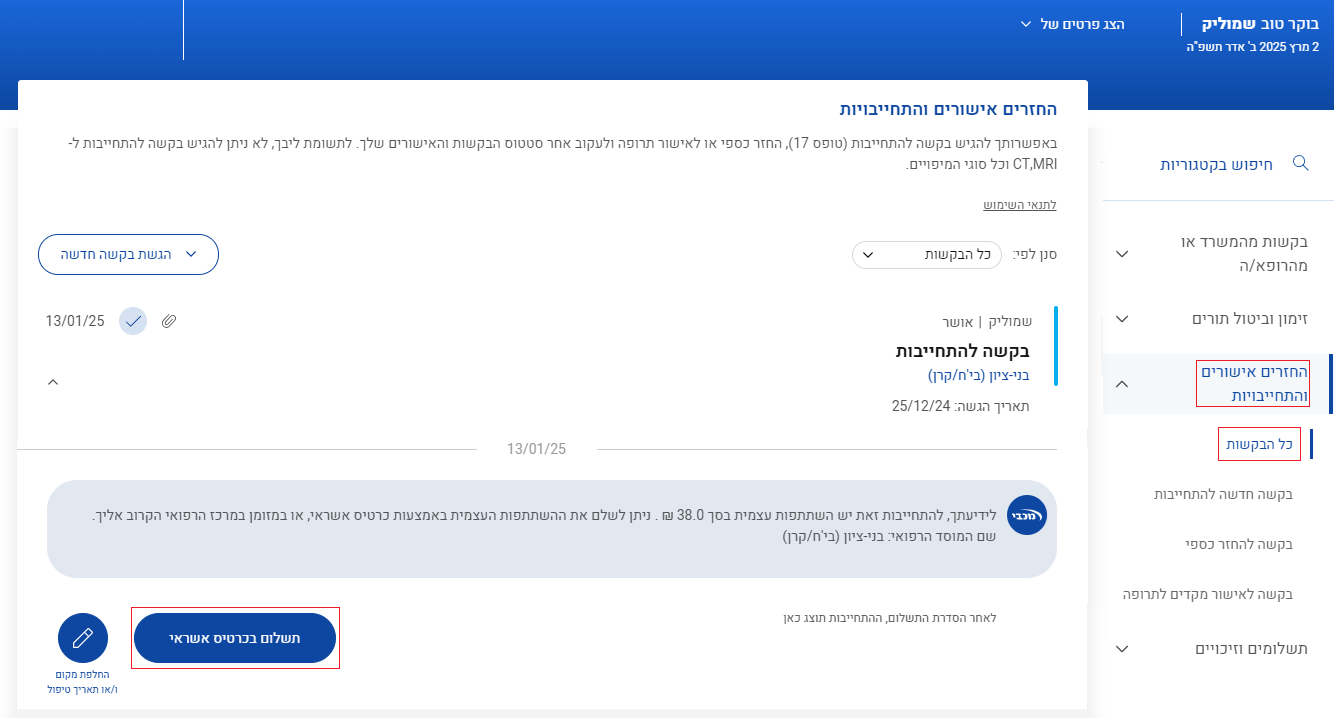Image resolution: width=1334 pixels, height=718 pixels.
Task: Open 'בקשה להחזר כספי' menu item
Action: [1237, 544]
